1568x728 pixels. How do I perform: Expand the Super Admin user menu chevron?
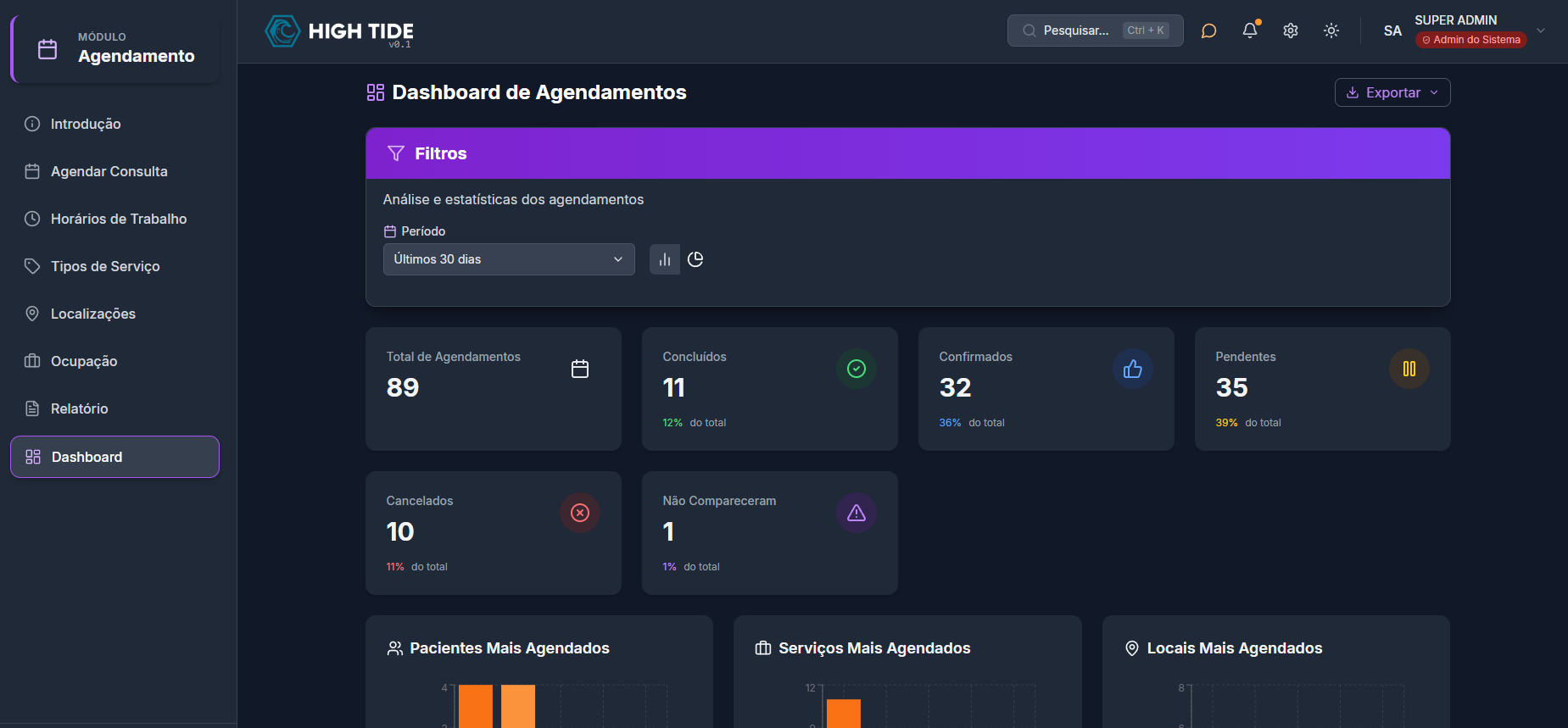[1541, 31]
